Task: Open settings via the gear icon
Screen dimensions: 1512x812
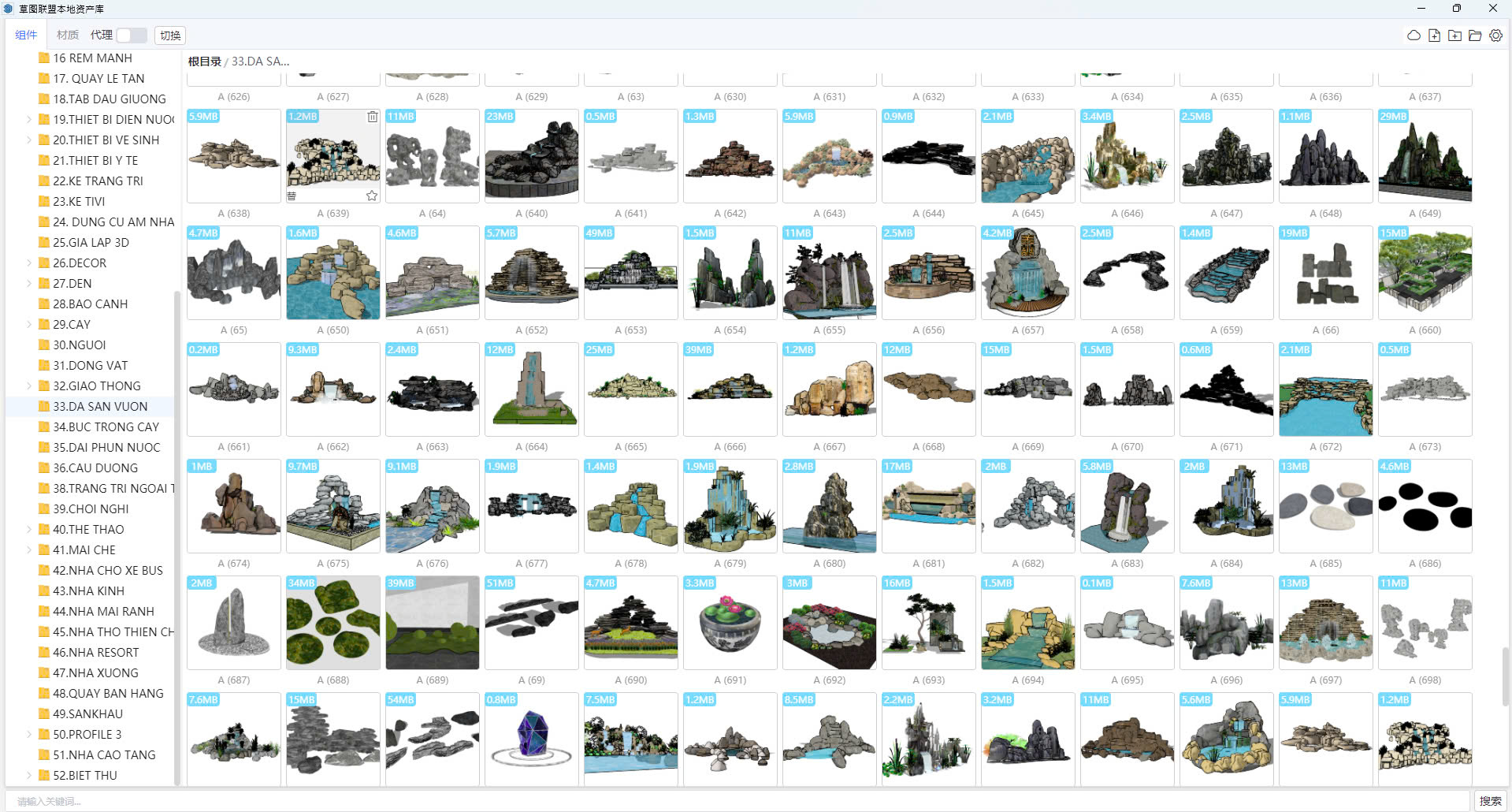Action: click(x=1495, y=35)
